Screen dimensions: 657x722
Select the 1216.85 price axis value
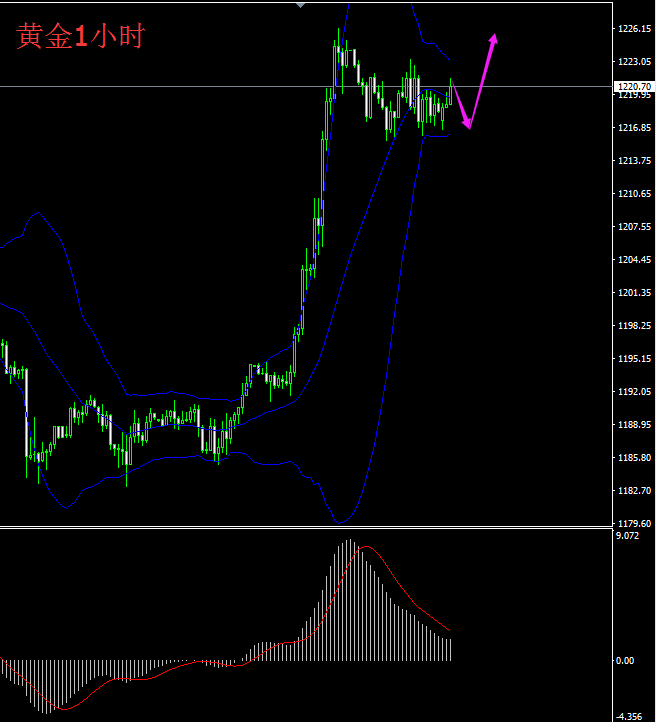click(634, 128)
